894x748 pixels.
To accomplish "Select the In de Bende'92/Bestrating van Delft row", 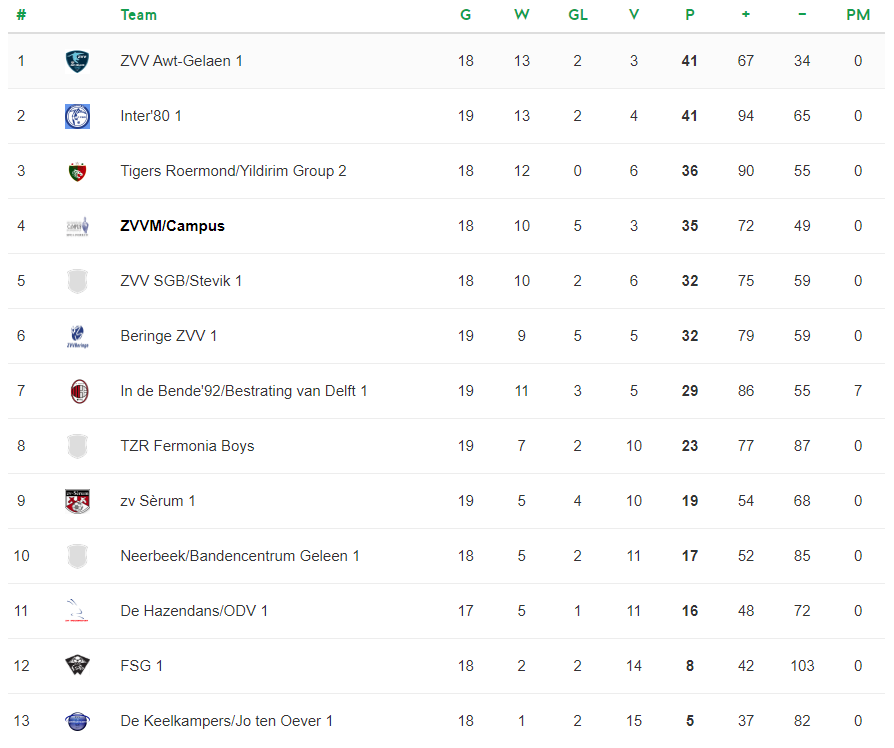I will click(446, 391).
